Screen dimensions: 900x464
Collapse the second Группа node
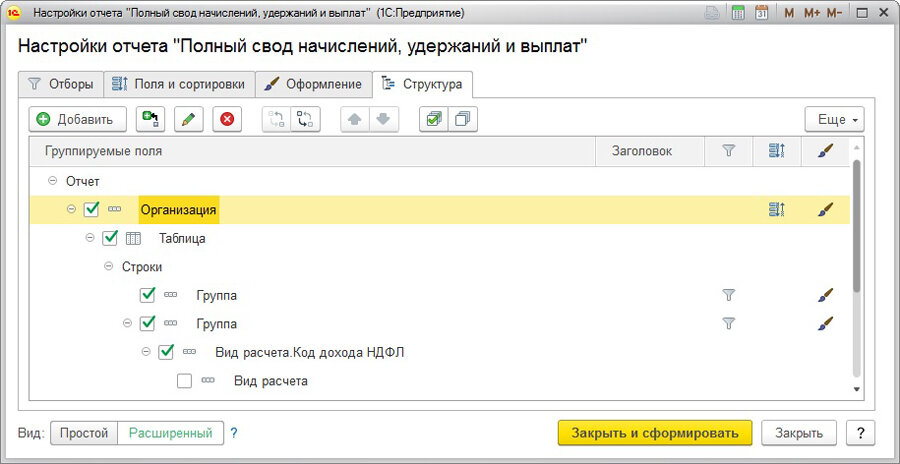pos(127,323)
